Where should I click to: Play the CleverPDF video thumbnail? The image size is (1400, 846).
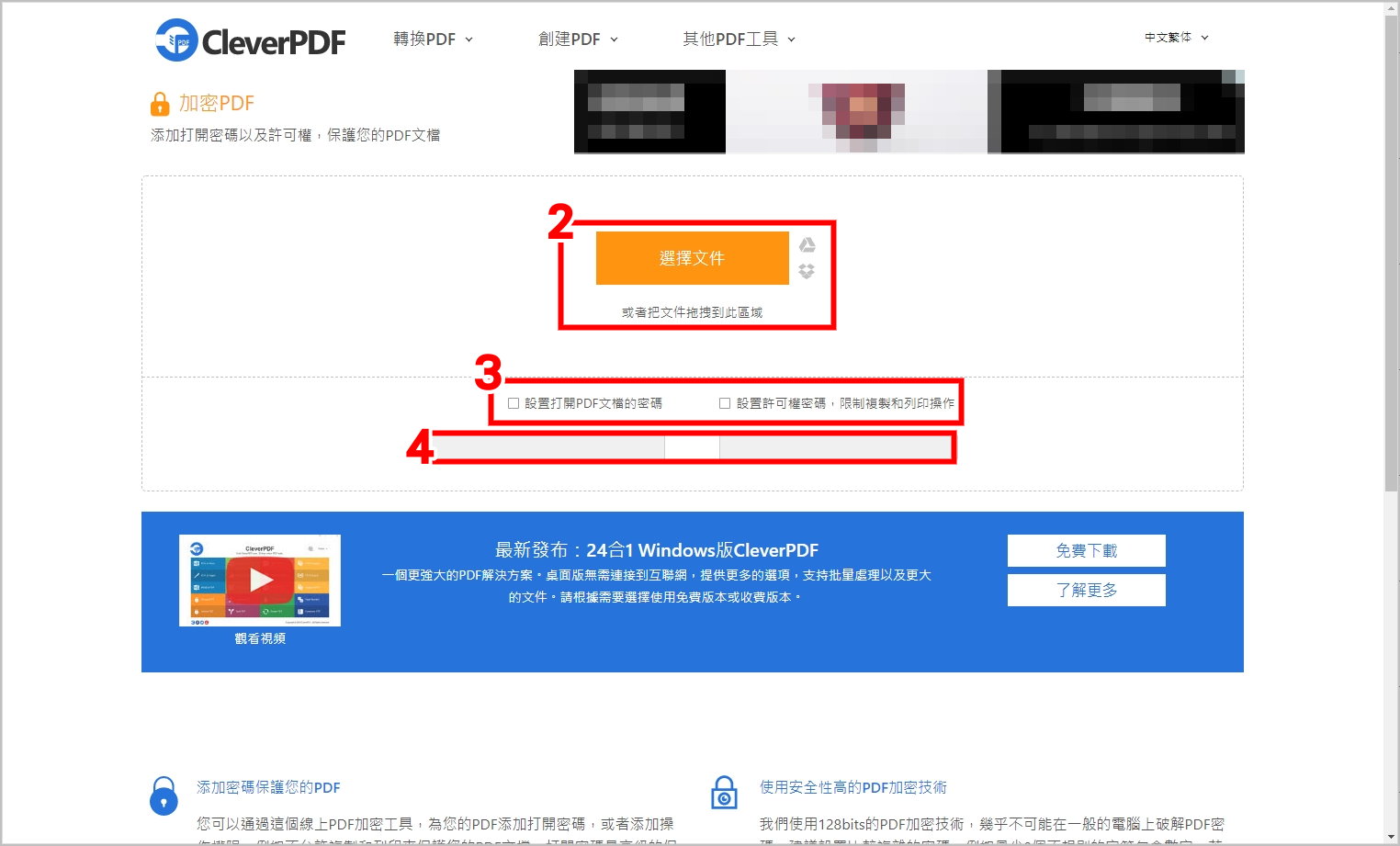coord(260,580)
